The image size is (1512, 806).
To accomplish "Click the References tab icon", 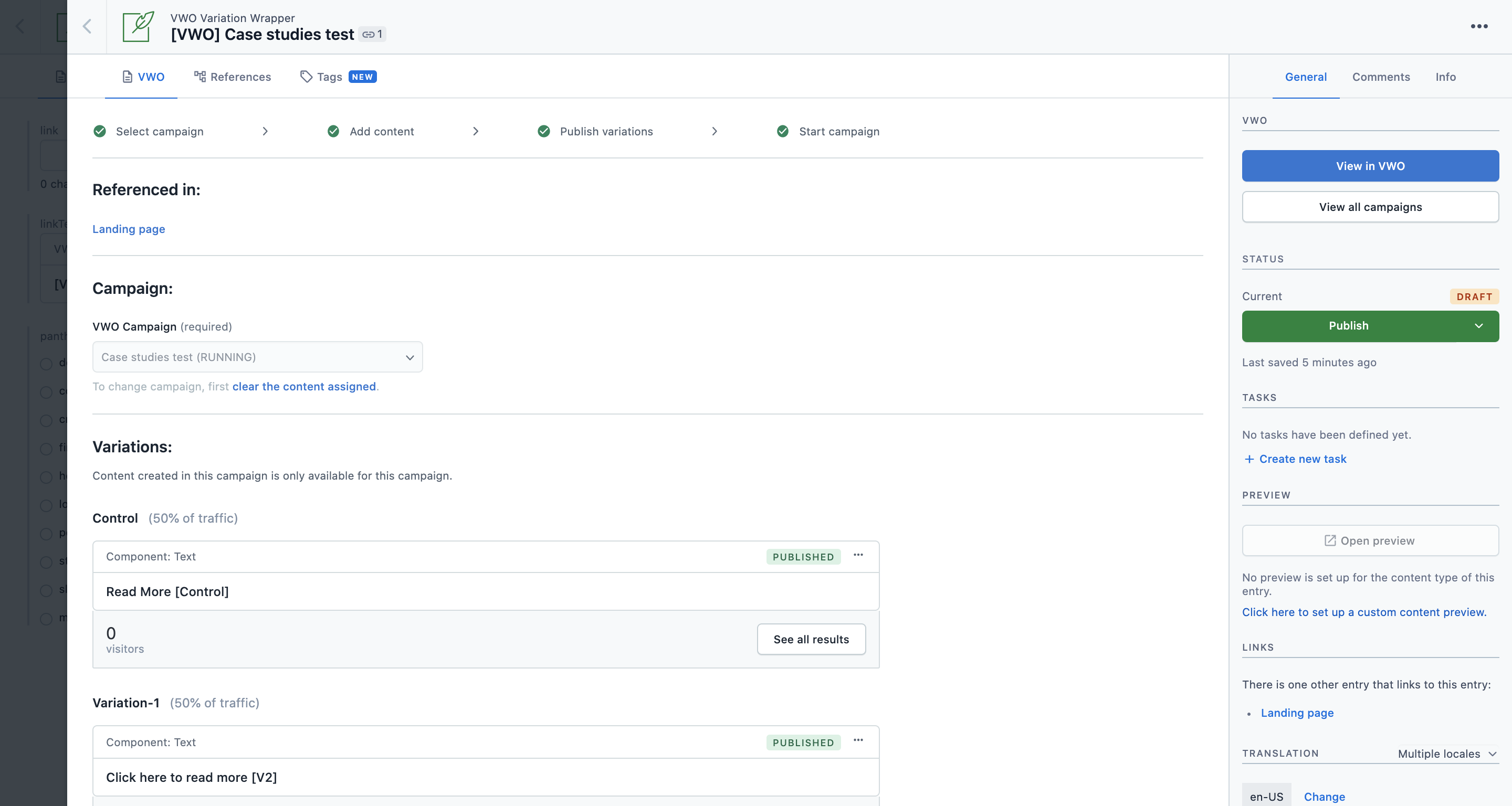I will [x=199, y=76].
